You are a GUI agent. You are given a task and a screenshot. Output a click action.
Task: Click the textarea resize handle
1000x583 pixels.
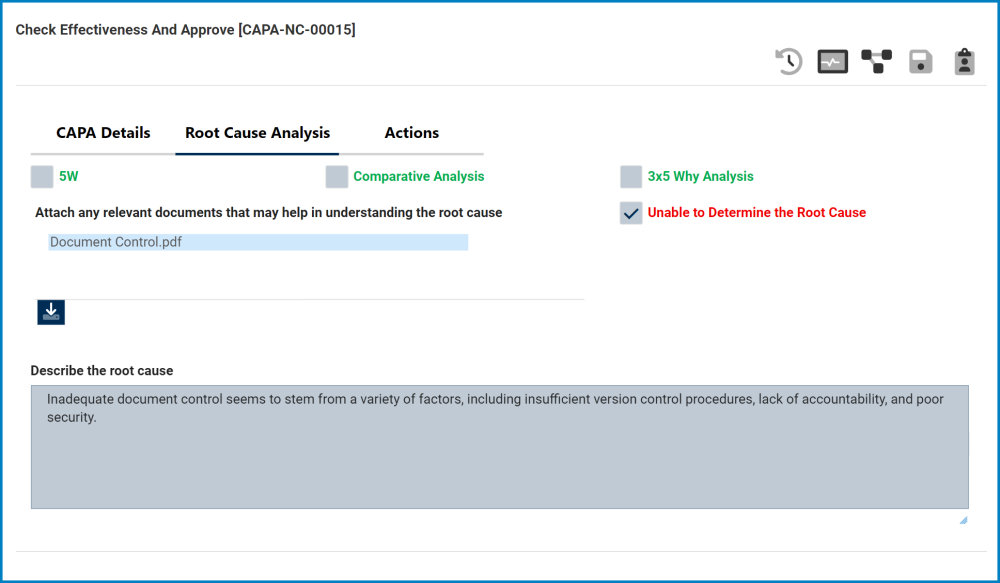point(964,519)
